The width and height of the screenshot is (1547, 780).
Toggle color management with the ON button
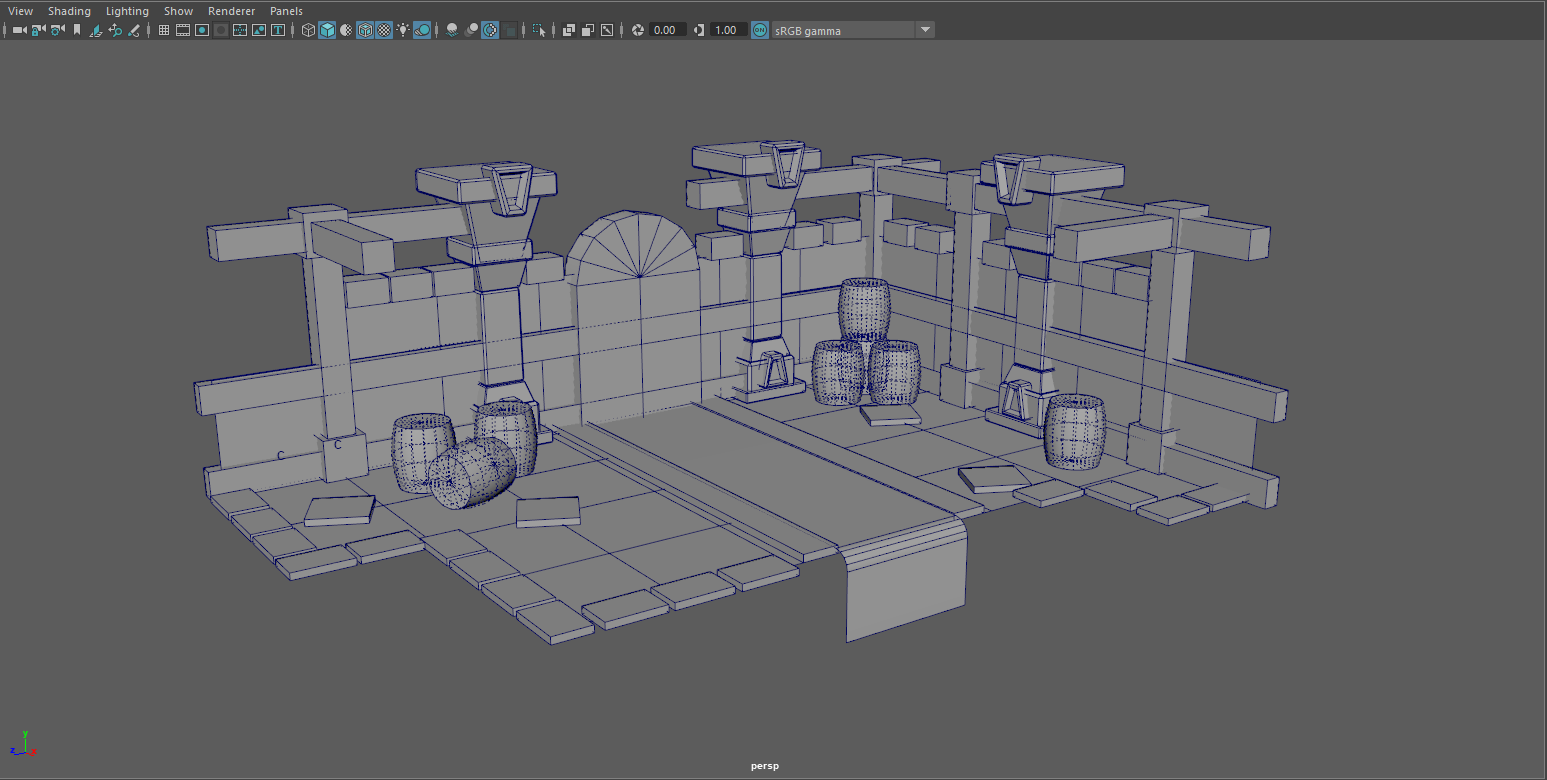[x=758, y=30]
